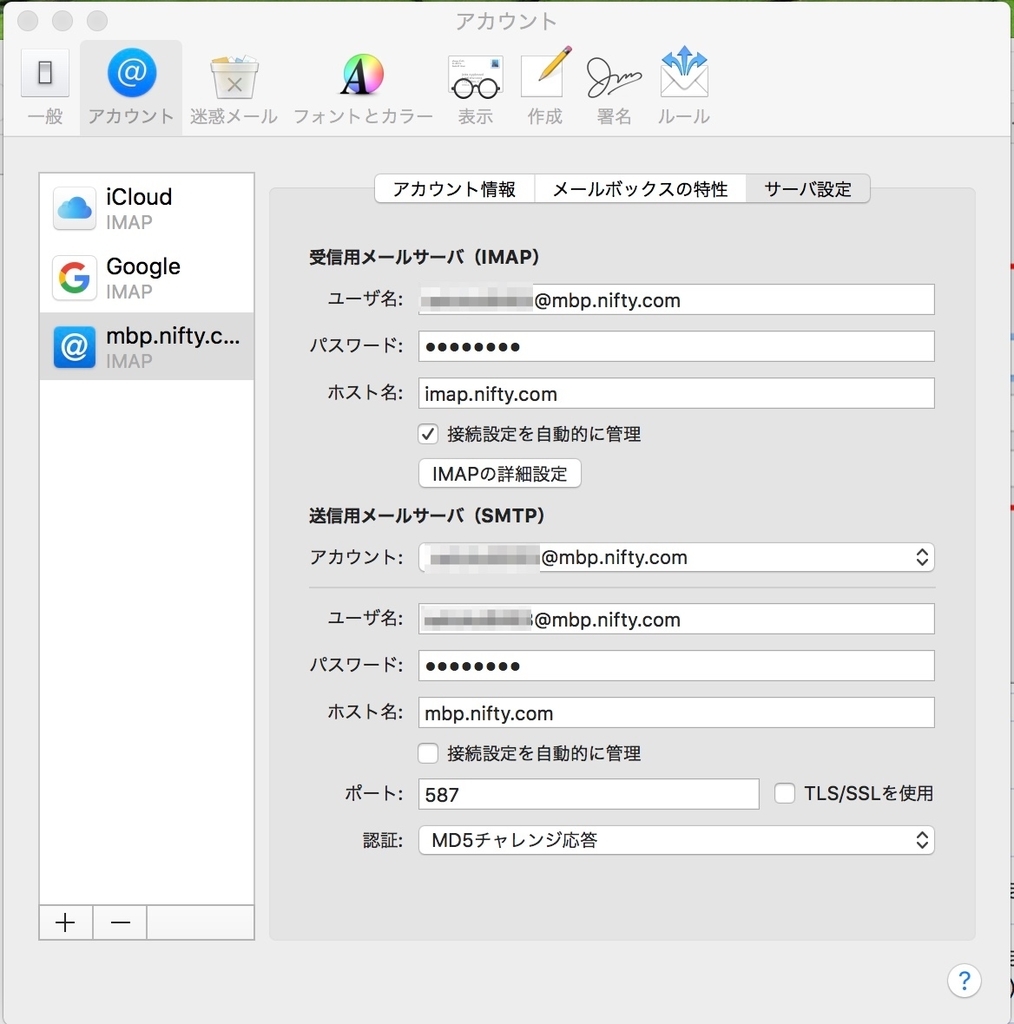Select the mbp.nifty.c... IMAP account
The image size is (1014, 1024).
[147, 347]
